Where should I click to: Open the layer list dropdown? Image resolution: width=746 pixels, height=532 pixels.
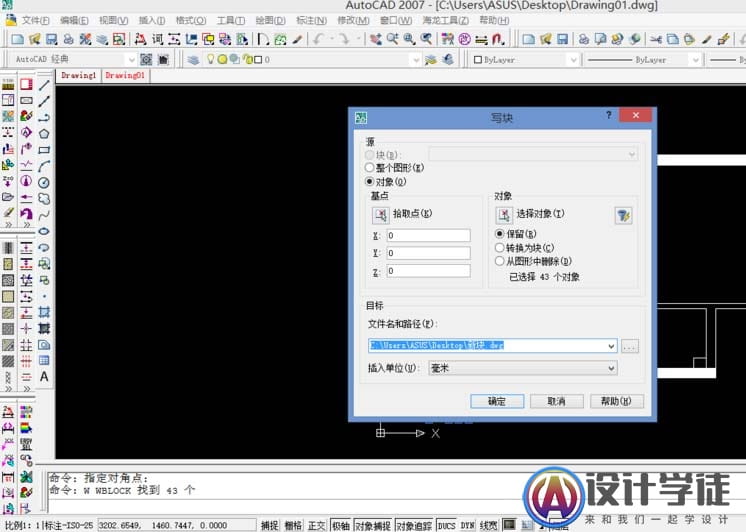pyautogui.click(x=416, y=59)
